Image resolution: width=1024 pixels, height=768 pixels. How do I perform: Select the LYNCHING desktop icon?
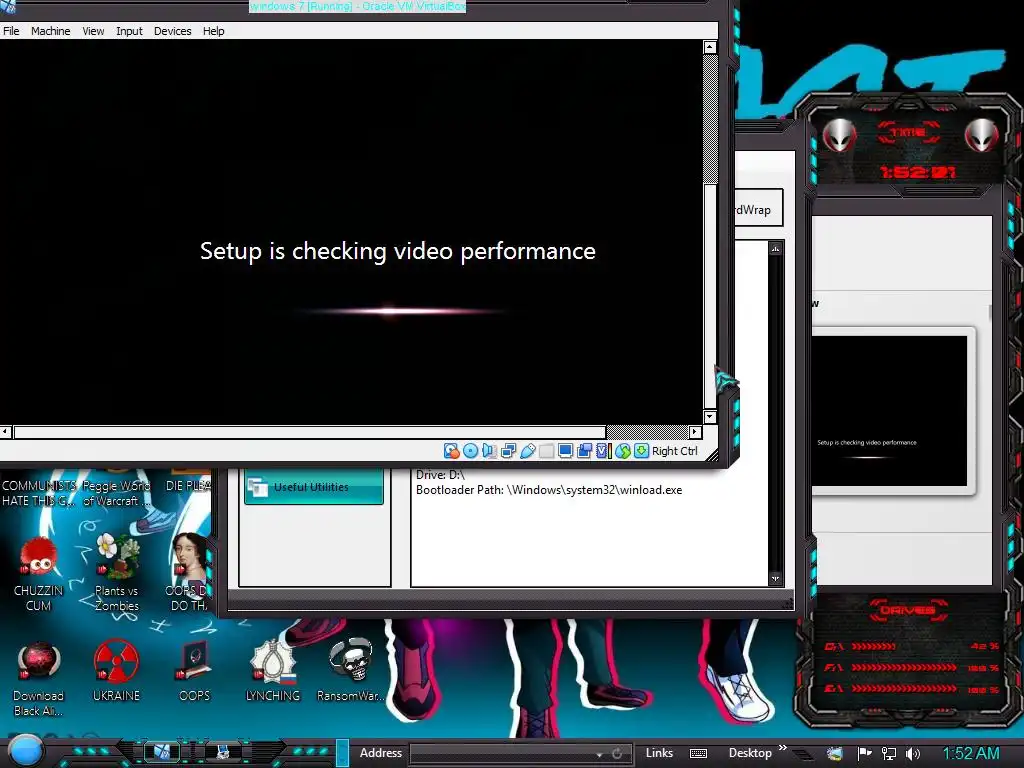[272, 670]
